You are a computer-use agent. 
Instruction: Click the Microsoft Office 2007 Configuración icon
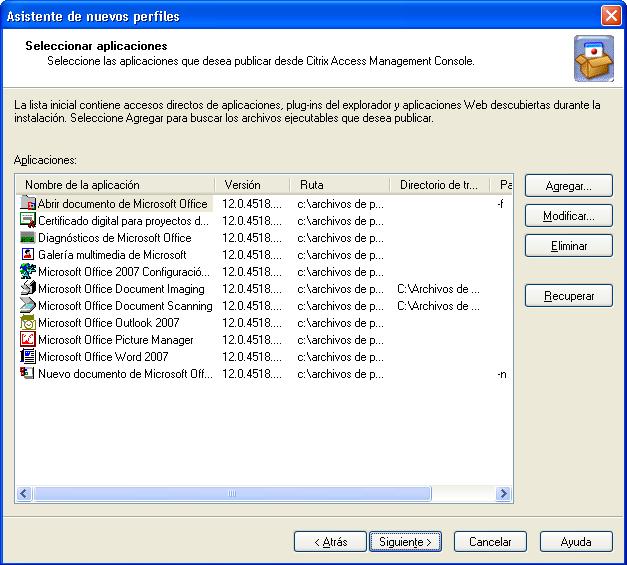point(28,272)
